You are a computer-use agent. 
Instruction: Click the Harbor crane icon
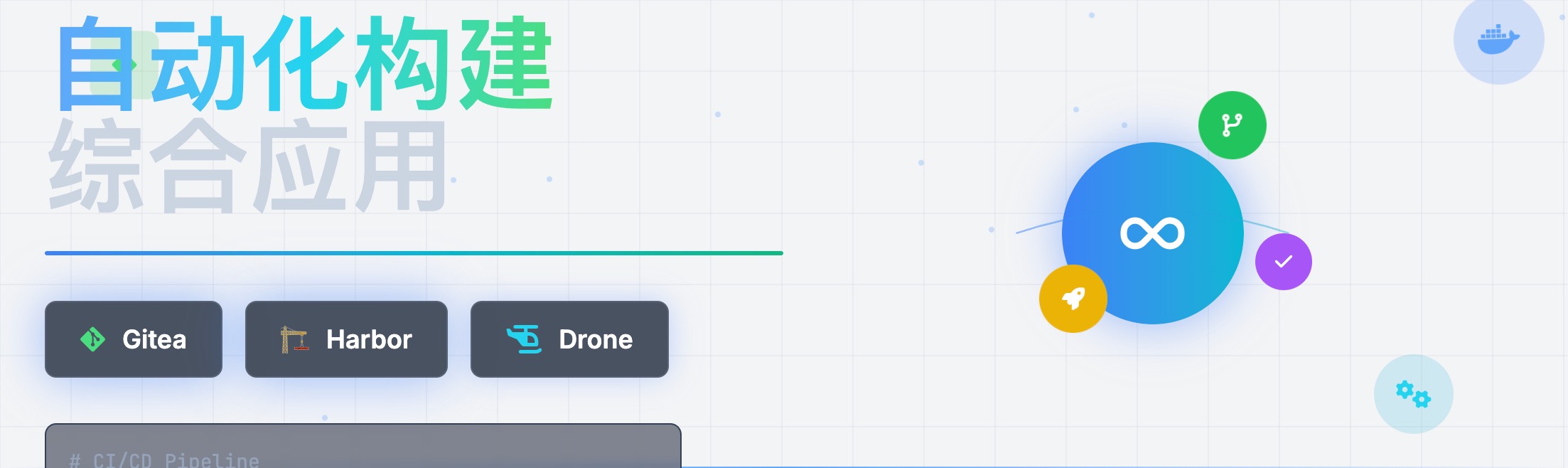294,339
